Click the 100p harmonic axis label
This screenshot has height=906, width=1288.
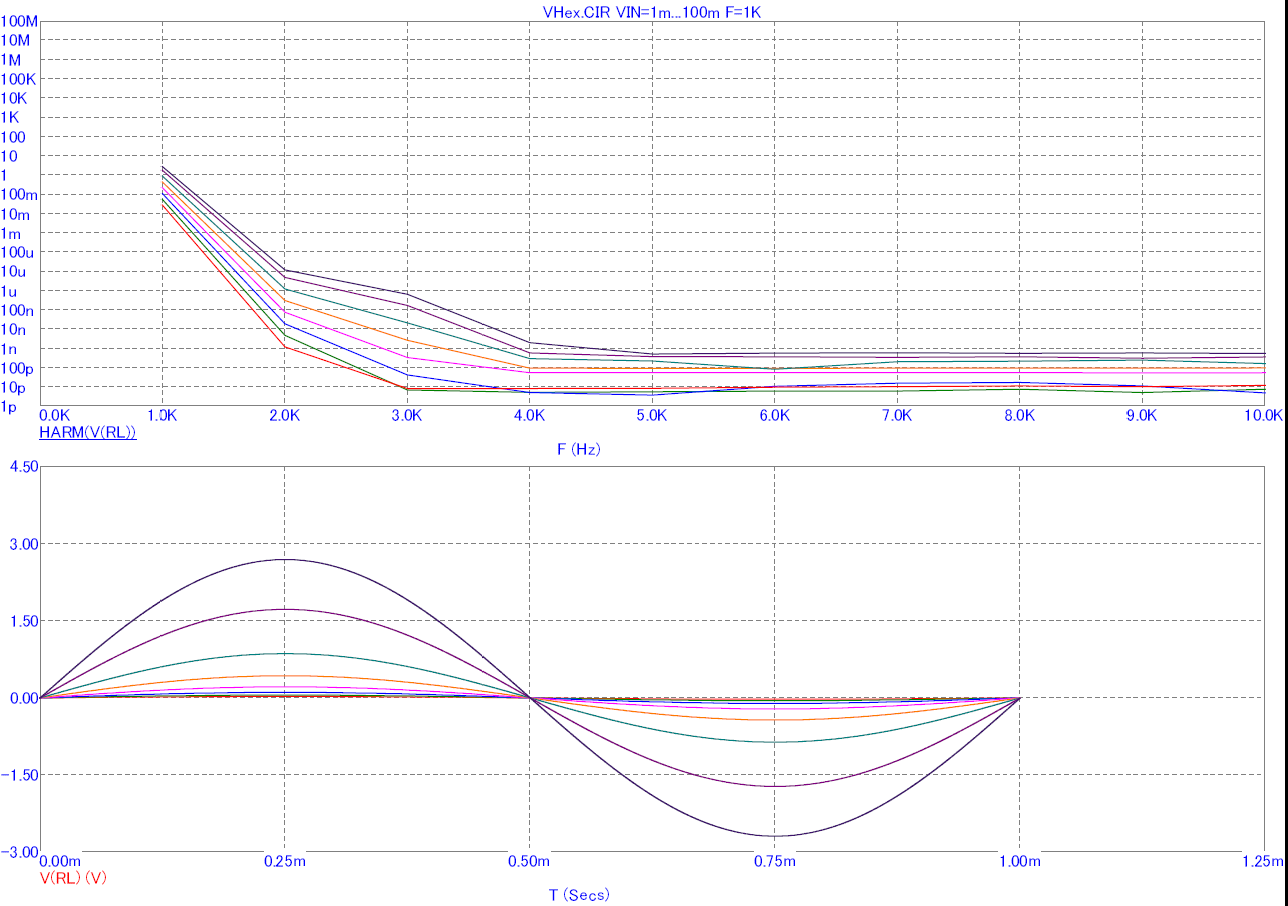coord(19,369)
